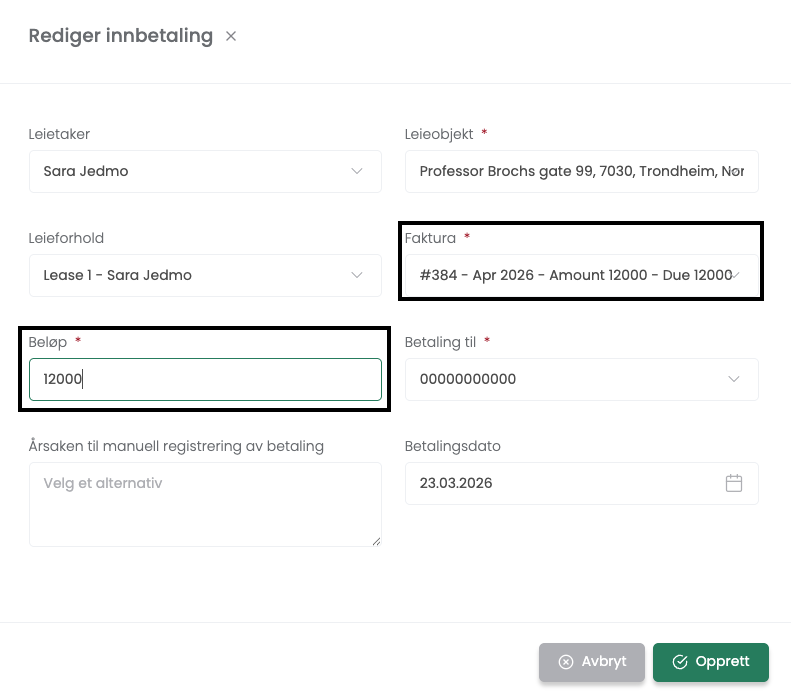Click the checkmark icon on Opprett
Image resolution: width=791 pixels, height=698 pixels.
click(x=680, y=662)
